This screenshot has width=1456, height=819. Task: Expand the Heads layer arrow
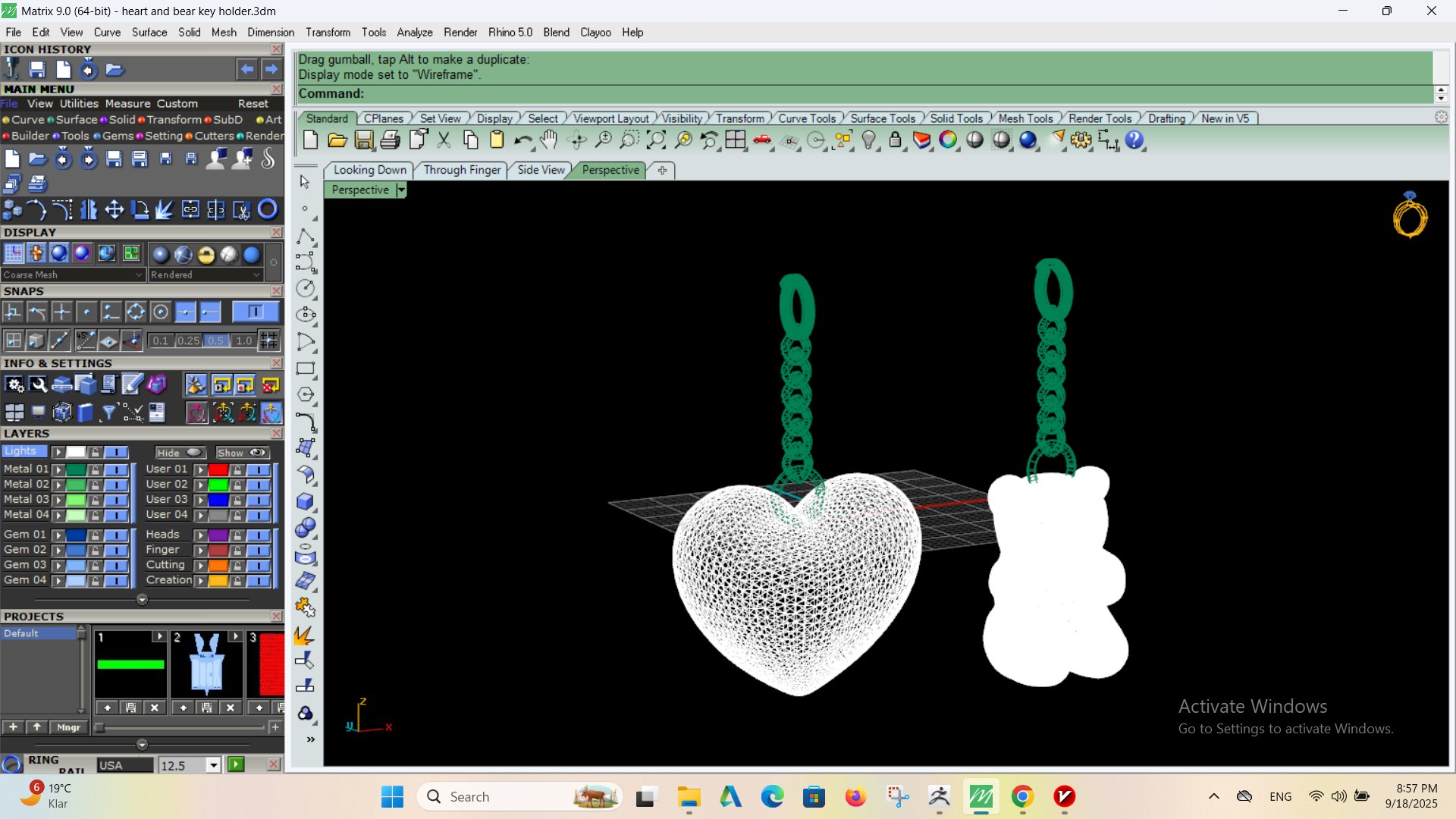(200, 535)
